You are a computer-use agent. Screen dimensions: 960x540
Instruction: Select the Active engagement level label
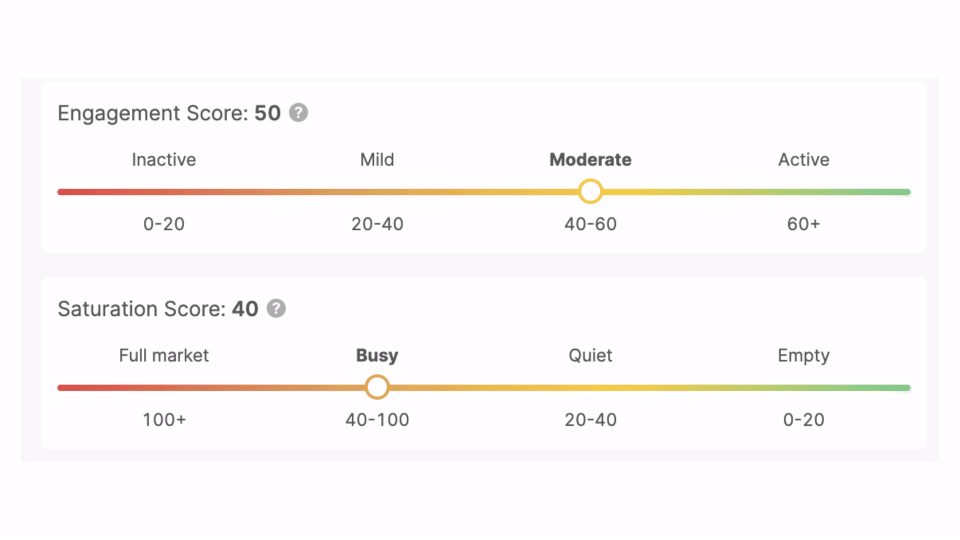pyautogui.click(x=803, y=160)
